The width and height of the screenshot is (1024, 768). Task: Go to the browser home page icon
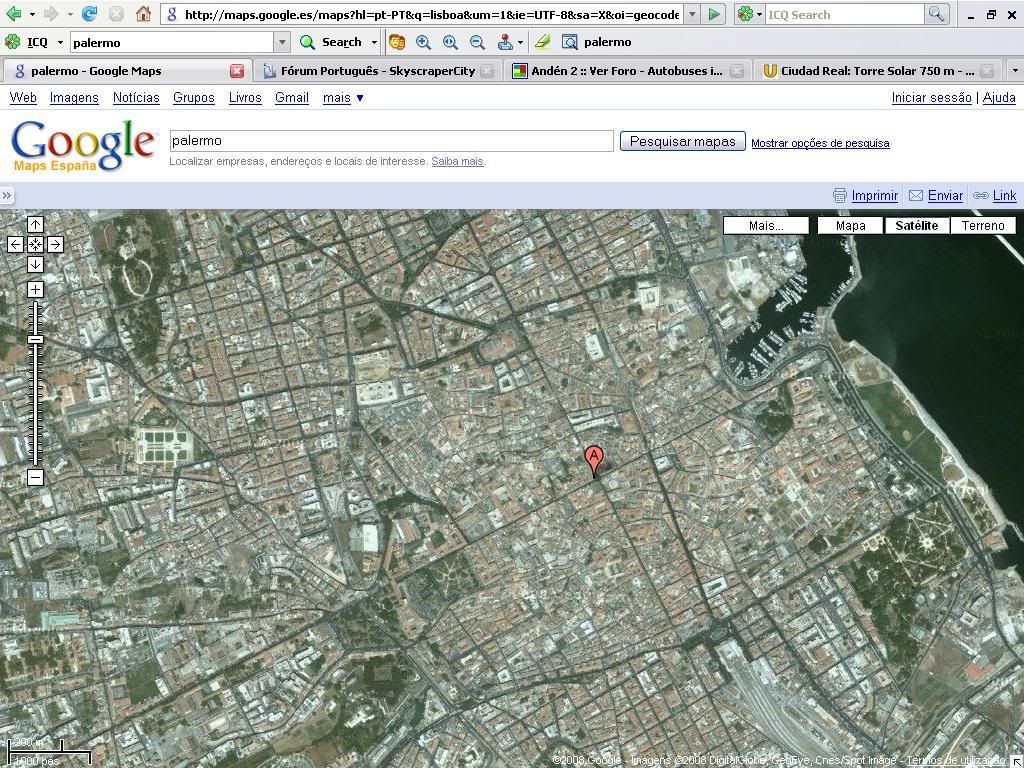click(x=143, y=14)
